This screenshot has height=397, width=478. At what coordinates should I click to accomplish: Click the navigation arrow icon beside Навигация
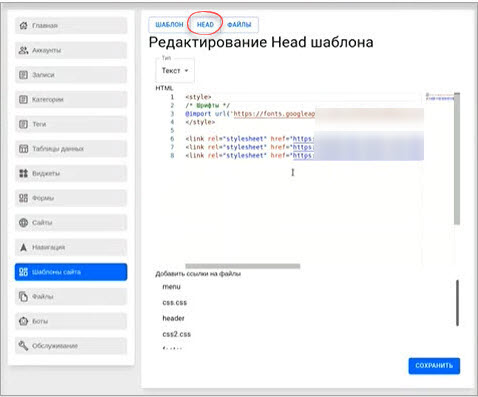(x=23, y=247)
